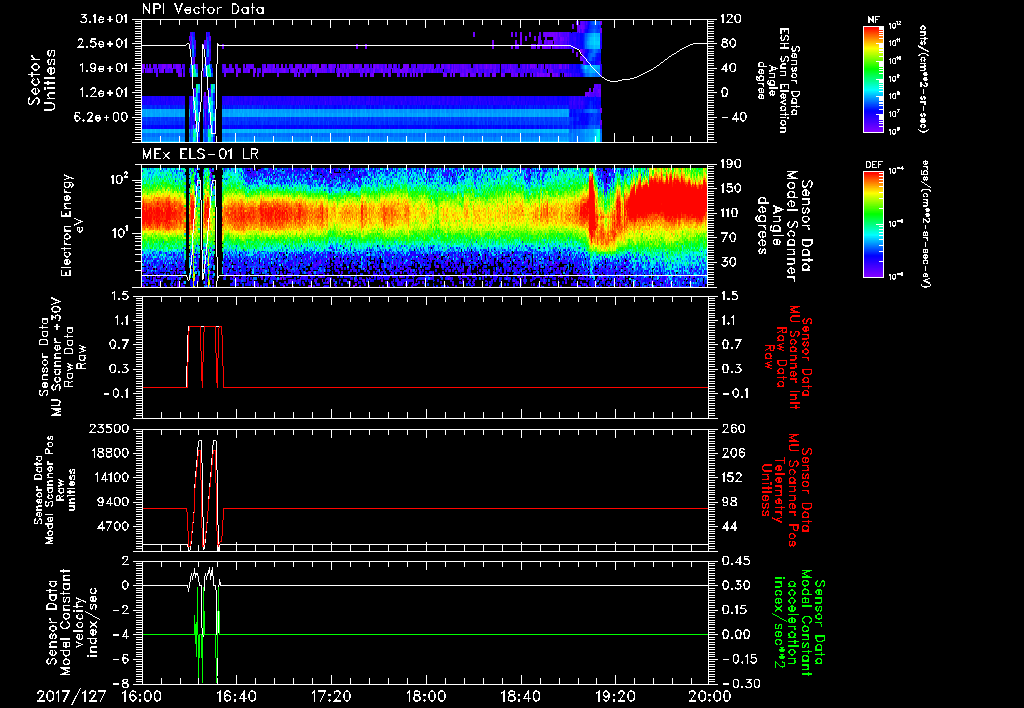Image resolution: width=1024 pixels, height=708 pixels.
Task: Click the "3.1e+01" sector tick value
Action: [104, 19]
